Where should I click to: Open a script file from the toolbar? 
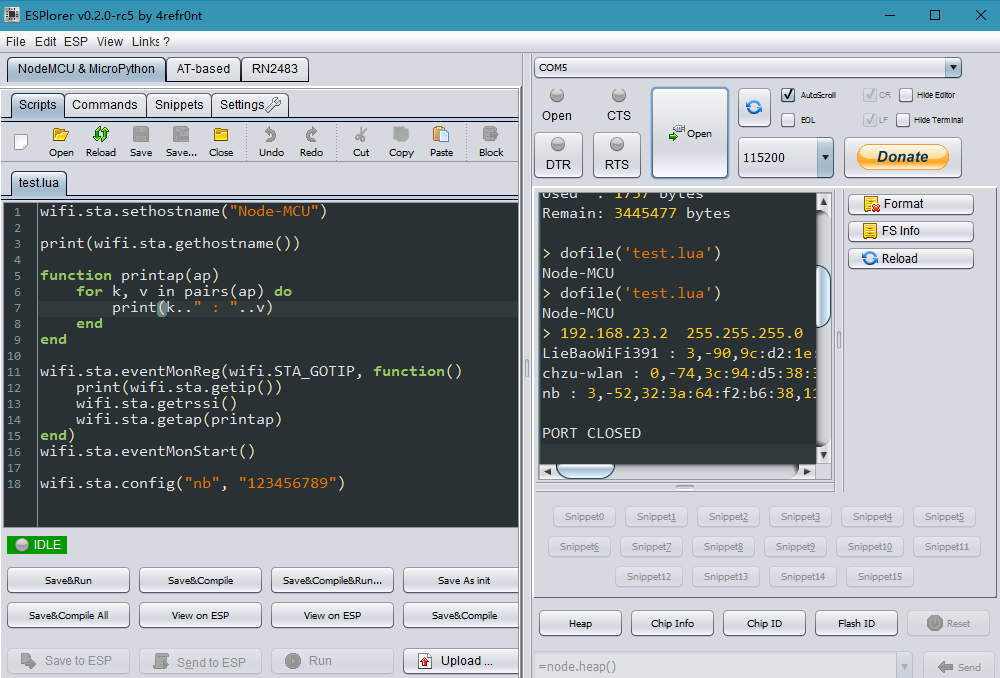click(x=61, y=142)
